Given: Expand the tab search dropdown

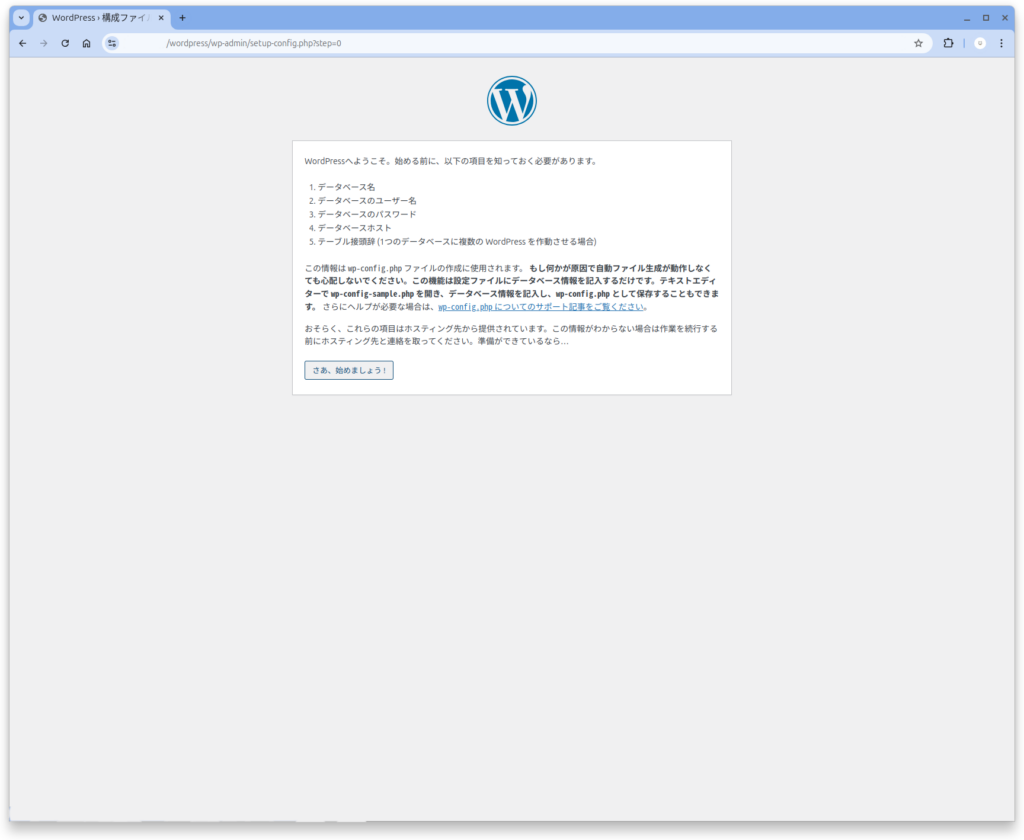Looking at the screenshot, I should 22,18.
